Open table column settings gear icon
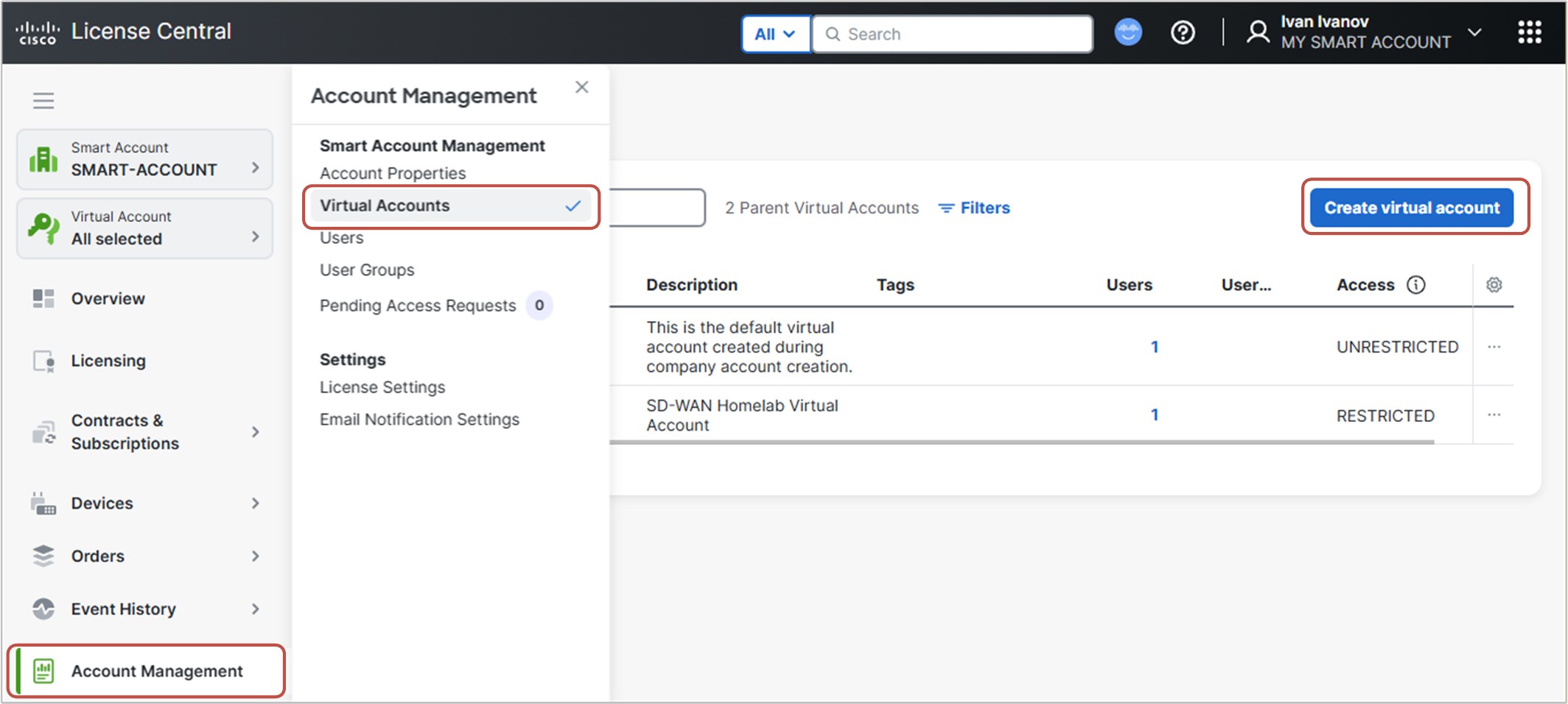The width and height of the screenshot is (1568, 704). coord(1494,285)
